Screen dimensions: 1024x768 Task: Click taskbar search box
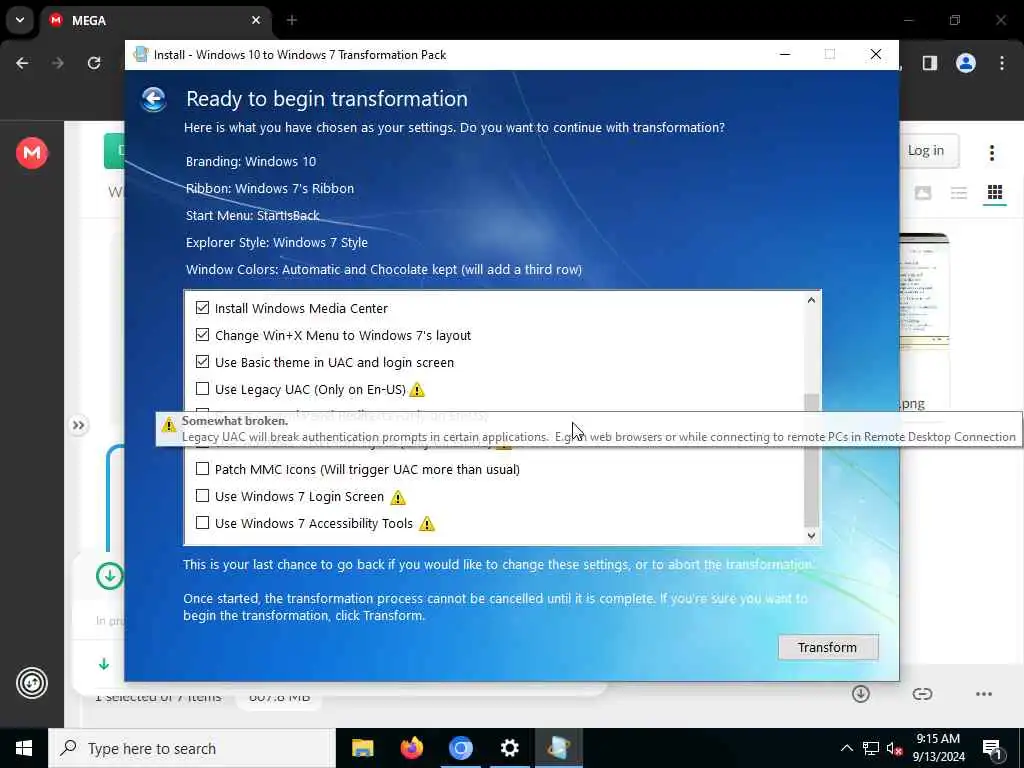[x=191, y=748]
